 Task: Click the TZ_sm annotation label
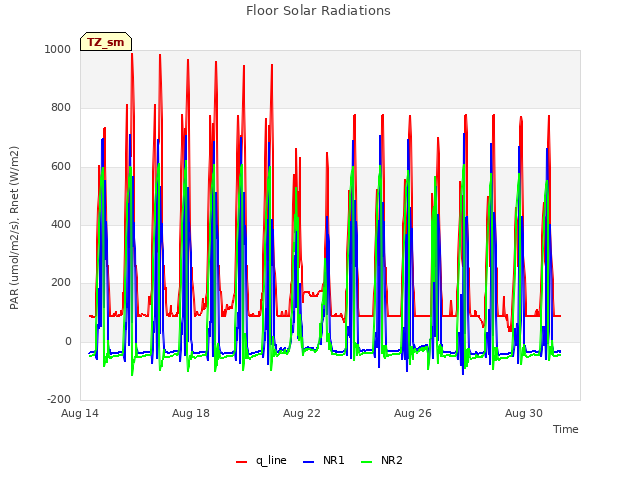click(106, 42)
